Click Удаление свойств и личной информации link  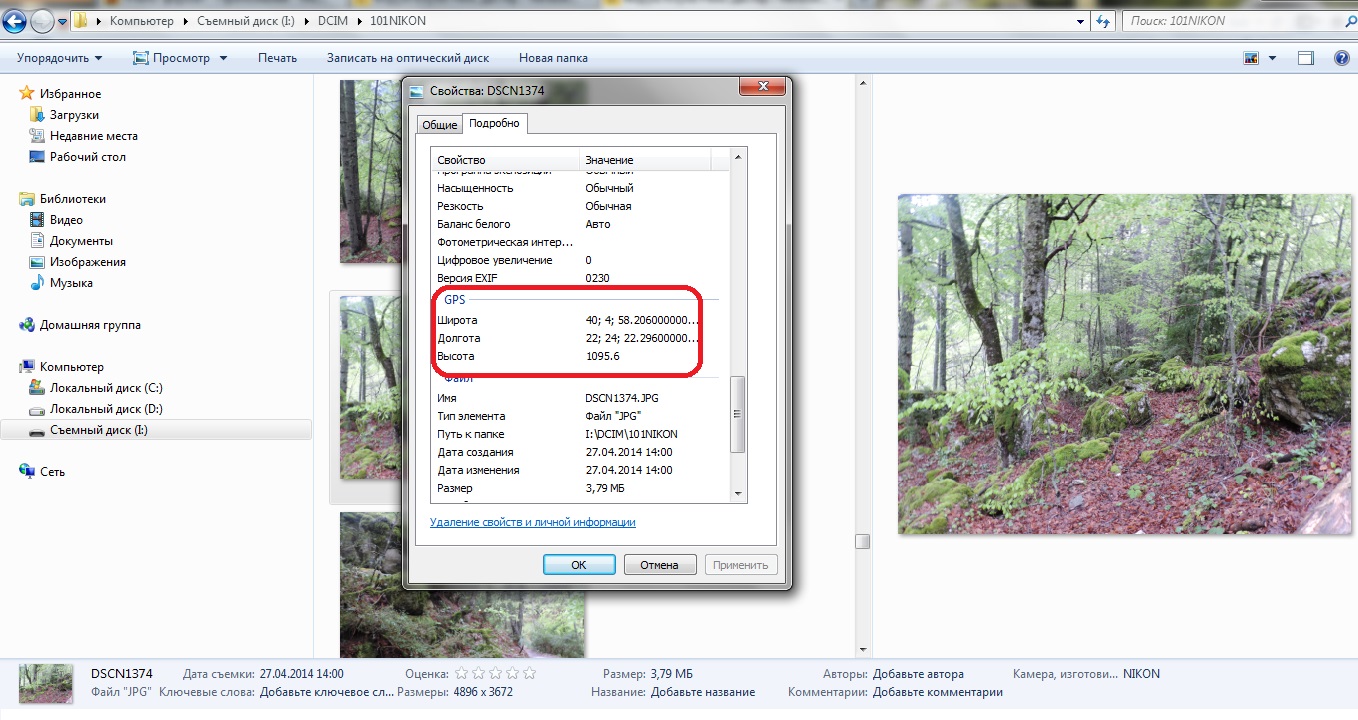[532, 522]
